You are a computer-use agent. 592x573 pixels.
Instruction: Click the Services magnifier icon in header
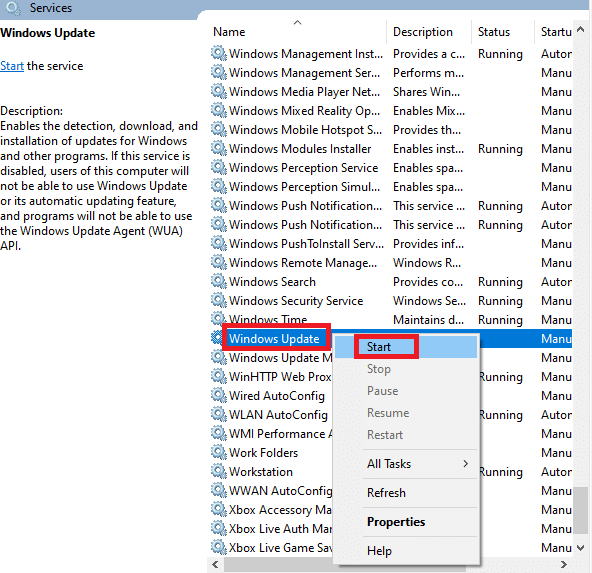tap(13, 8)
